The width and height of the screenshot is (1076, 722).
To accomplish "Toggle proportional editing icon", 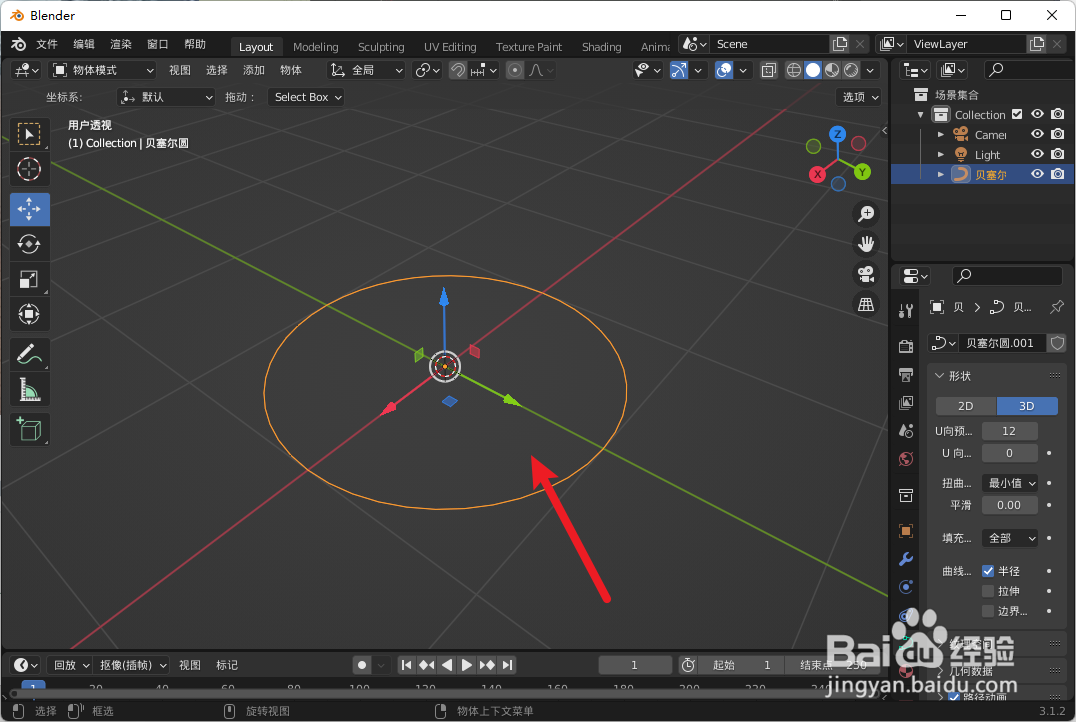I will (515, 70).
